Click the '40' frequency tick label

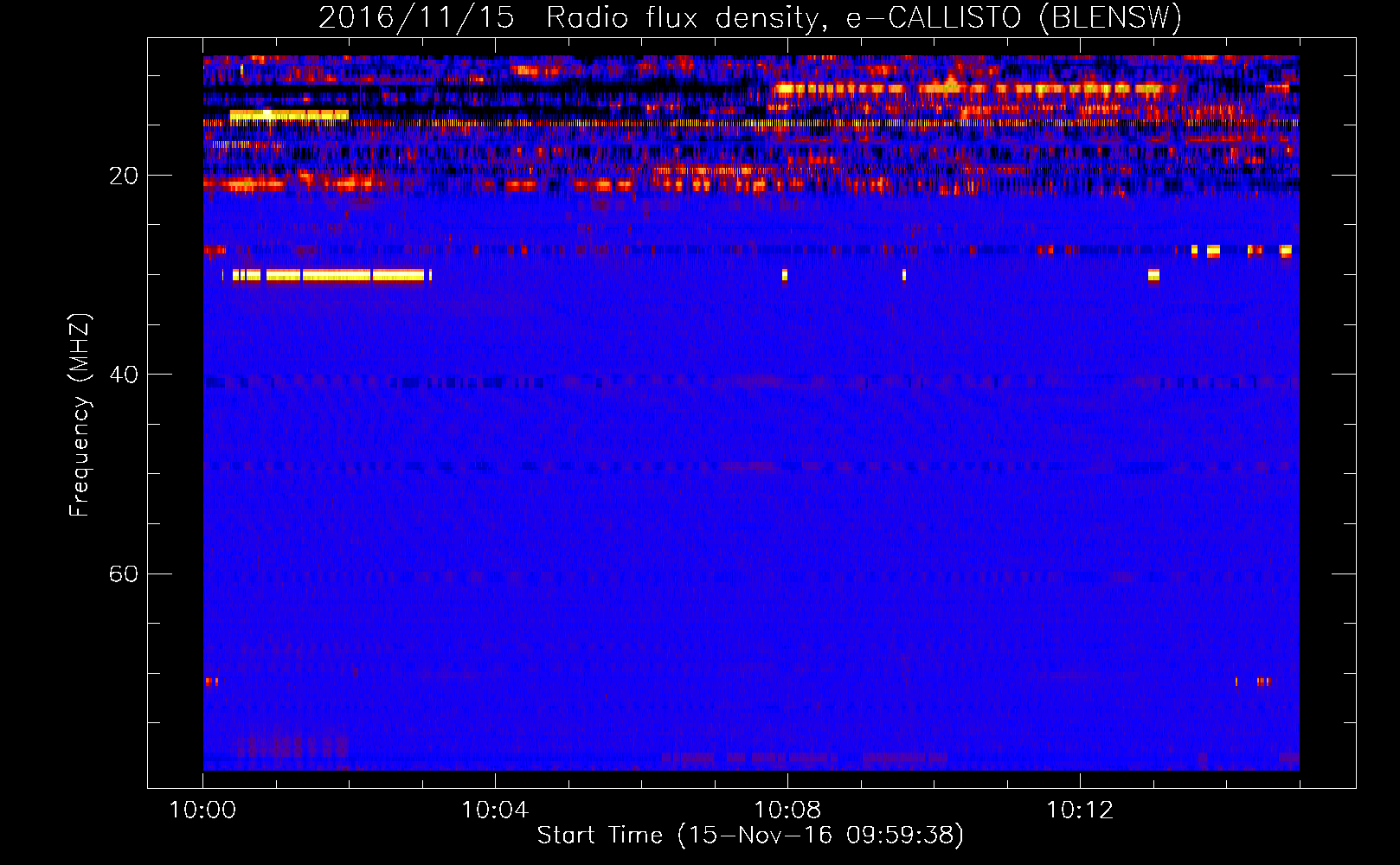click(x=124, y=375)
